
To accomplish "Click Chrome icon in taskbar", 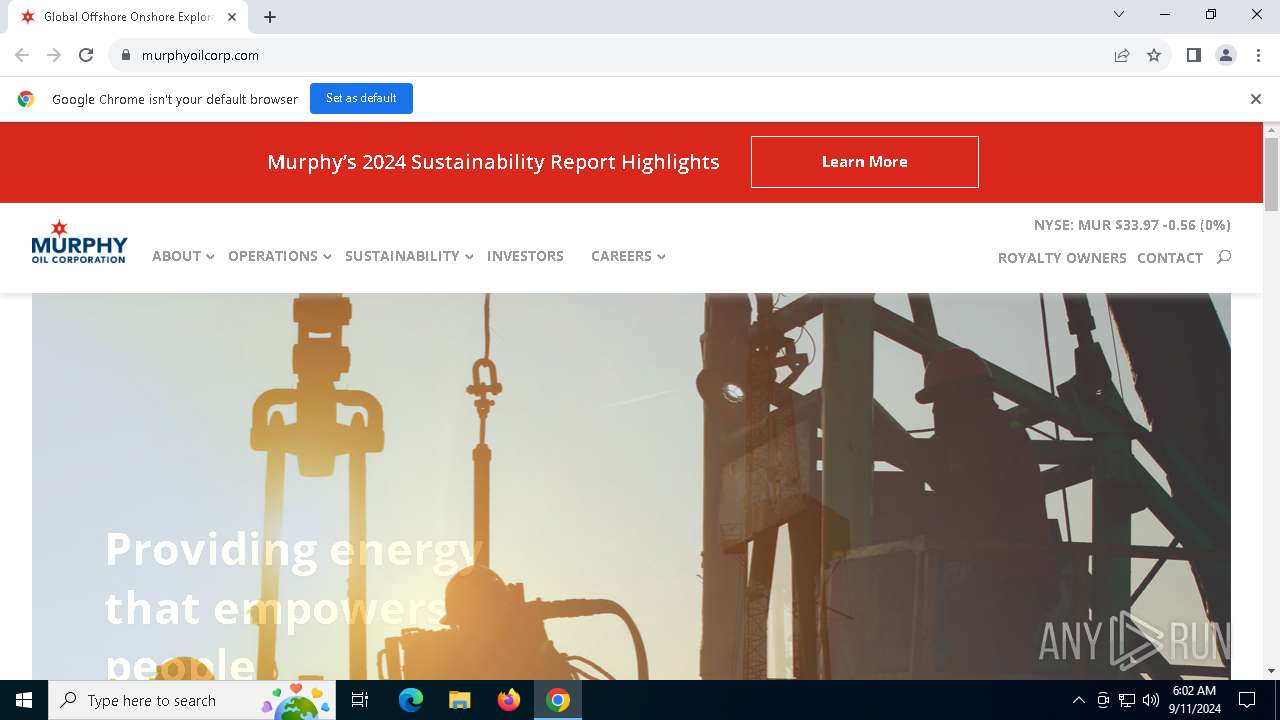I will click(558, 700).
